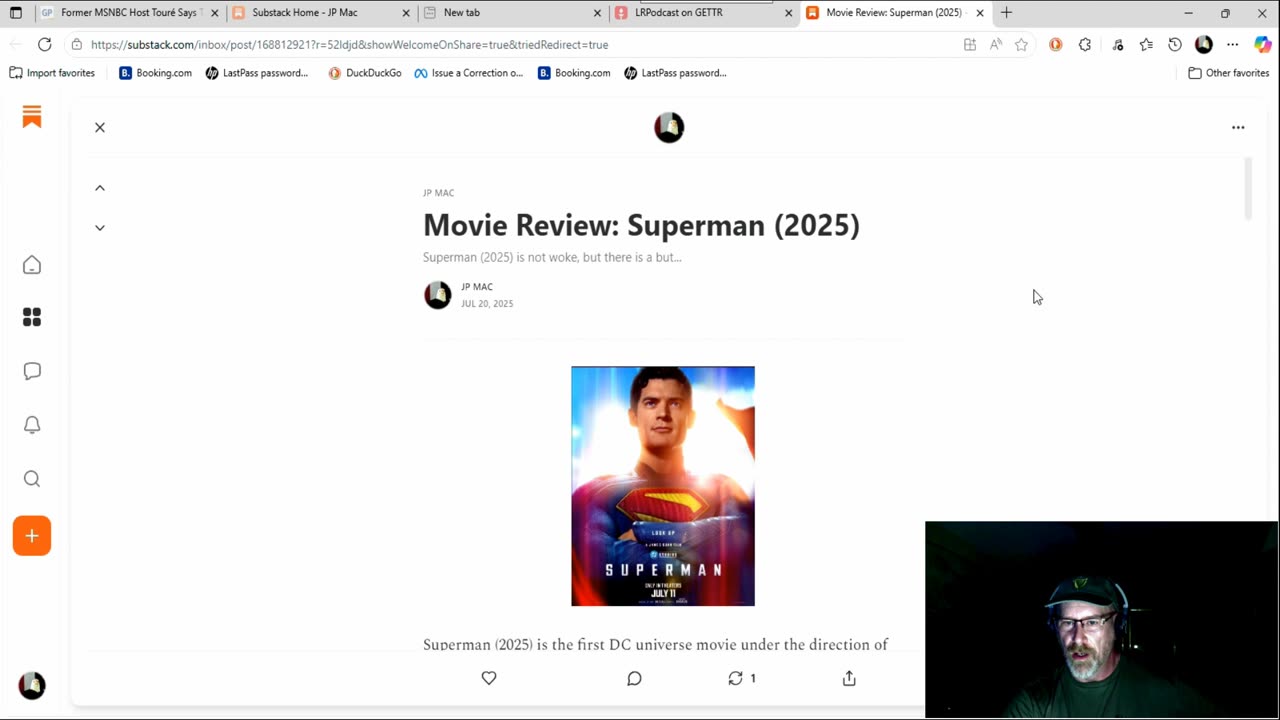Viewport: 1280px width, 720px height.
Task: Open the split screen icon in address bar
Action: click(970, 45)
